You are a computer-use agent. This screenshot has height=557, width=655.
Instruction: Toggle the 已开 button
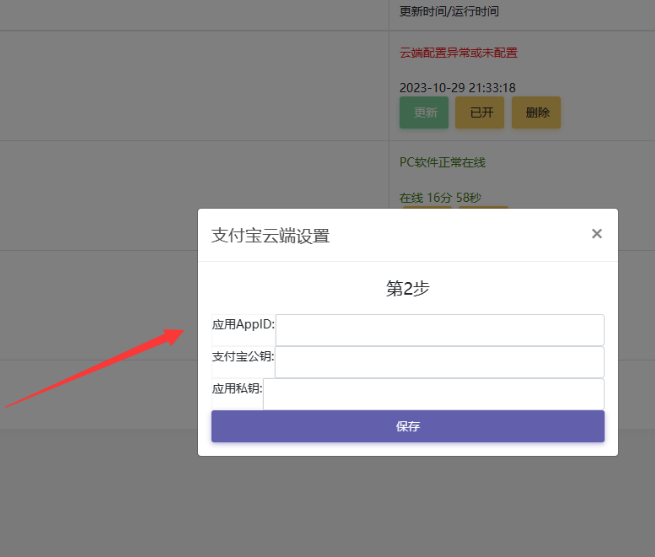(x=480, y=112)
